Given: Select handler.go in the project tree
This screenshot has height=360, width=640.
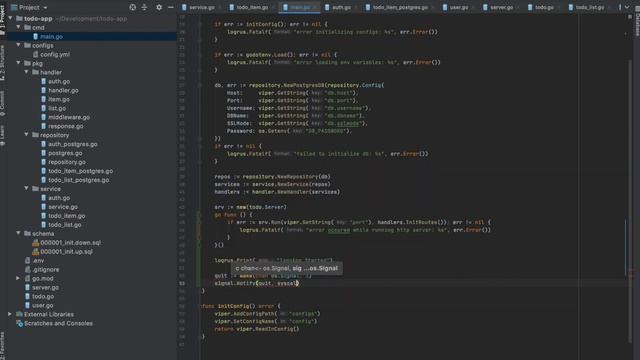Looking at the screenshot, I should tap(63, 90).
